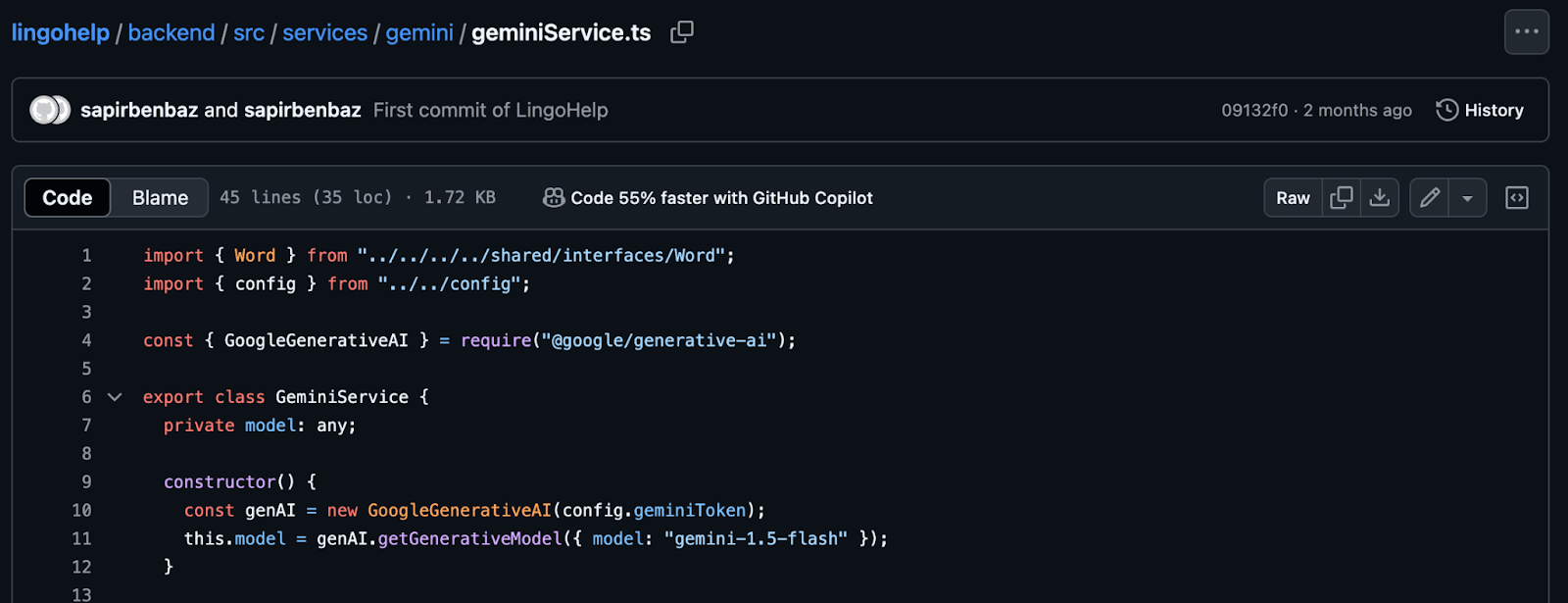Screen dimensions: 1568x603
Task: Collapse the GeminiService class at line 6
Action: click(x=115, y=397)
